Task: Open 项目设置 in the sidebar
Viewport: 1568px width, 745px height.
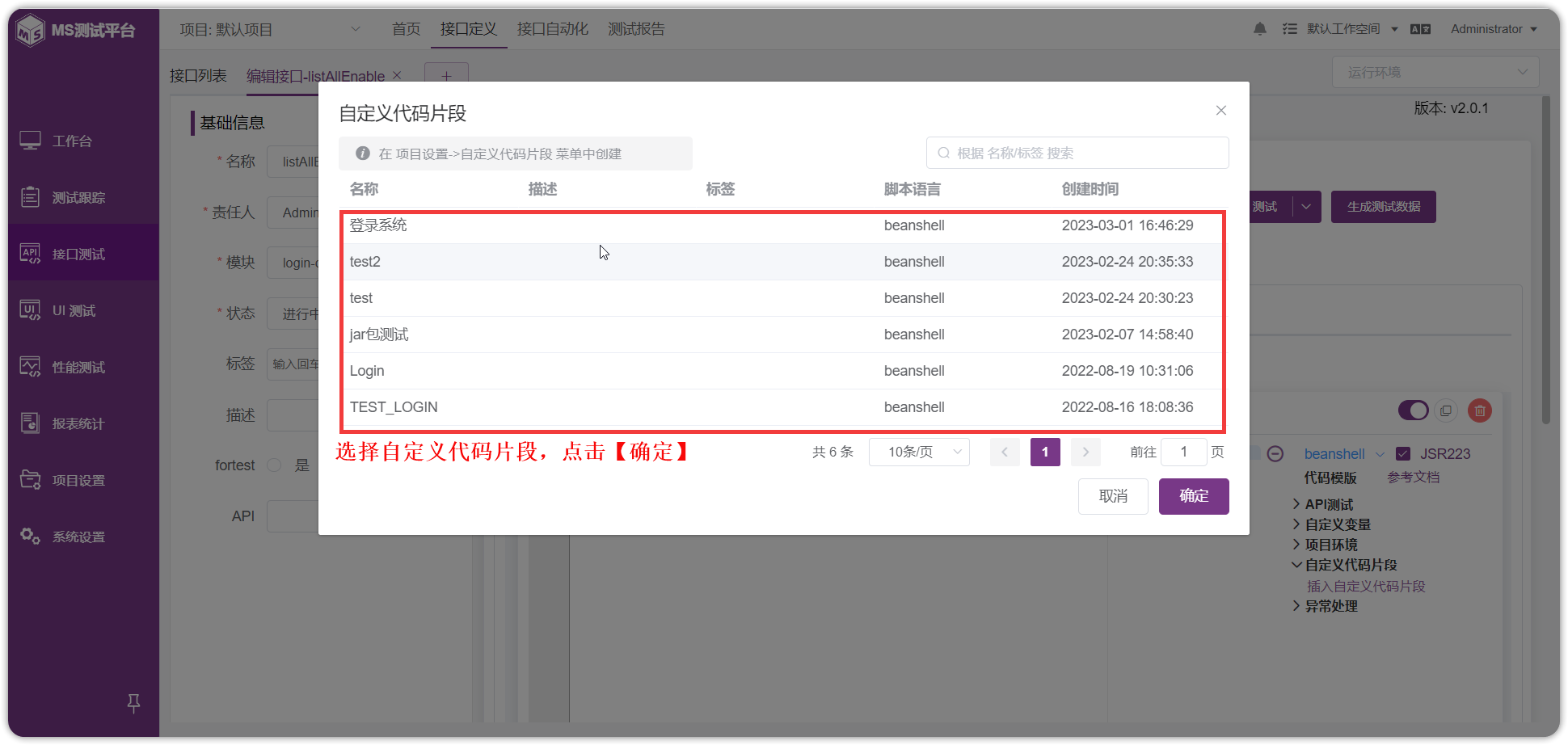Action: pos(78,480)
